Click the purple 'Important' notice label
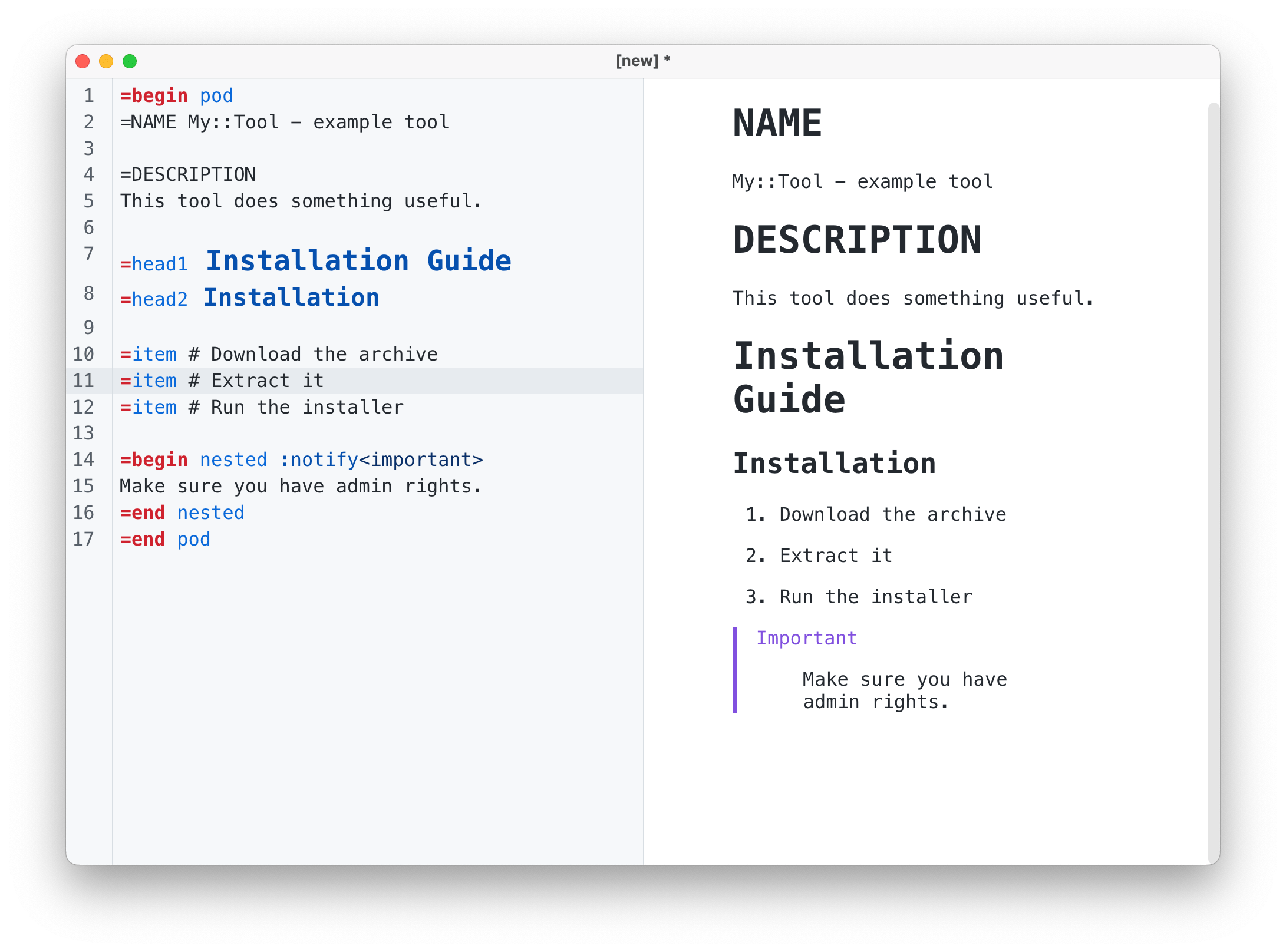 [x=806, y=638]
